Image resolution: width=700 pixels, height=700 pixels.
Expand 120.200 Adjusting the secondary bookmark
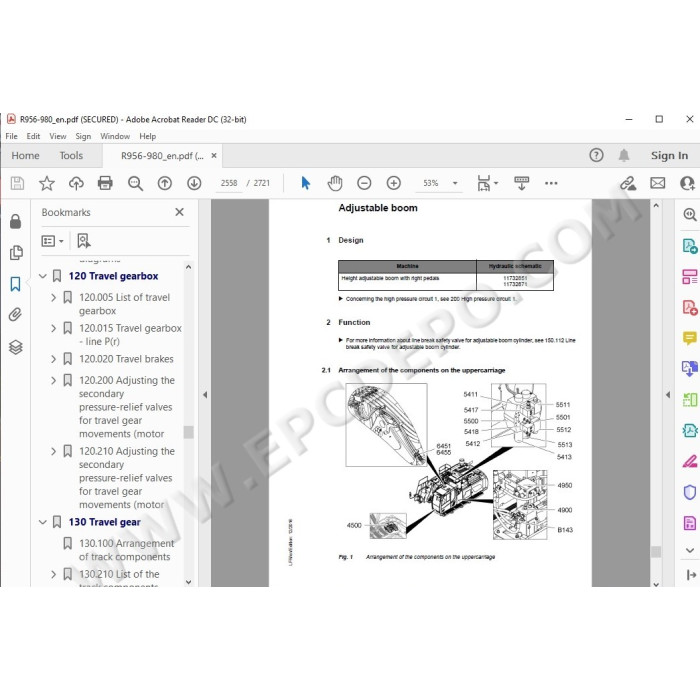tap(54, 381)
